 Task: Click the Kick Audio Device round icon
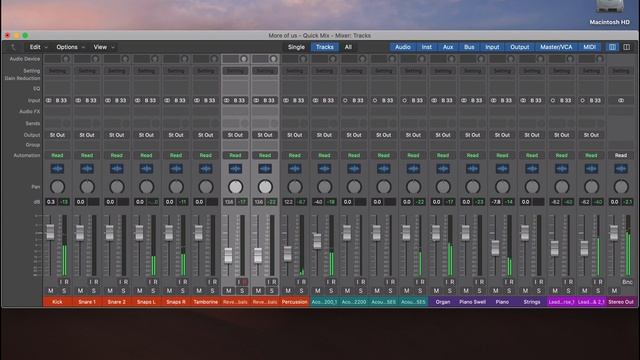65,59
